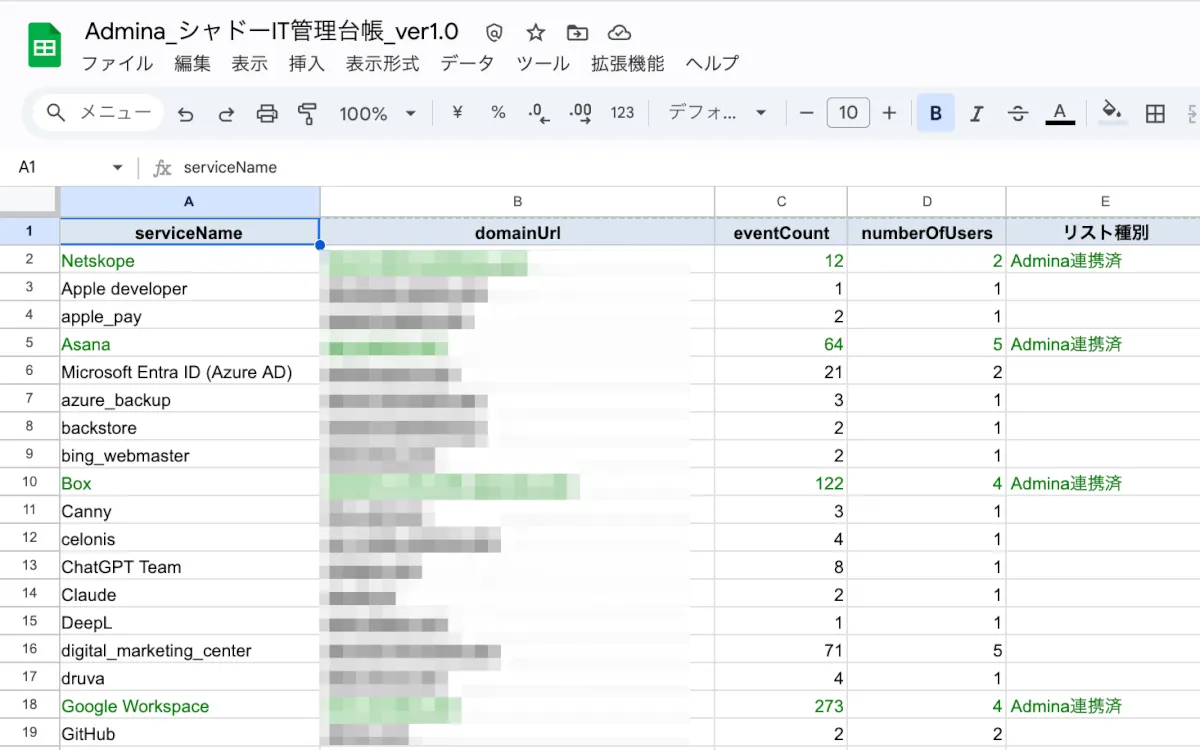Click the redo arrow icon
Image resolution: width=1200 pixels, height=750 pixels.
(x=226, y=113)
